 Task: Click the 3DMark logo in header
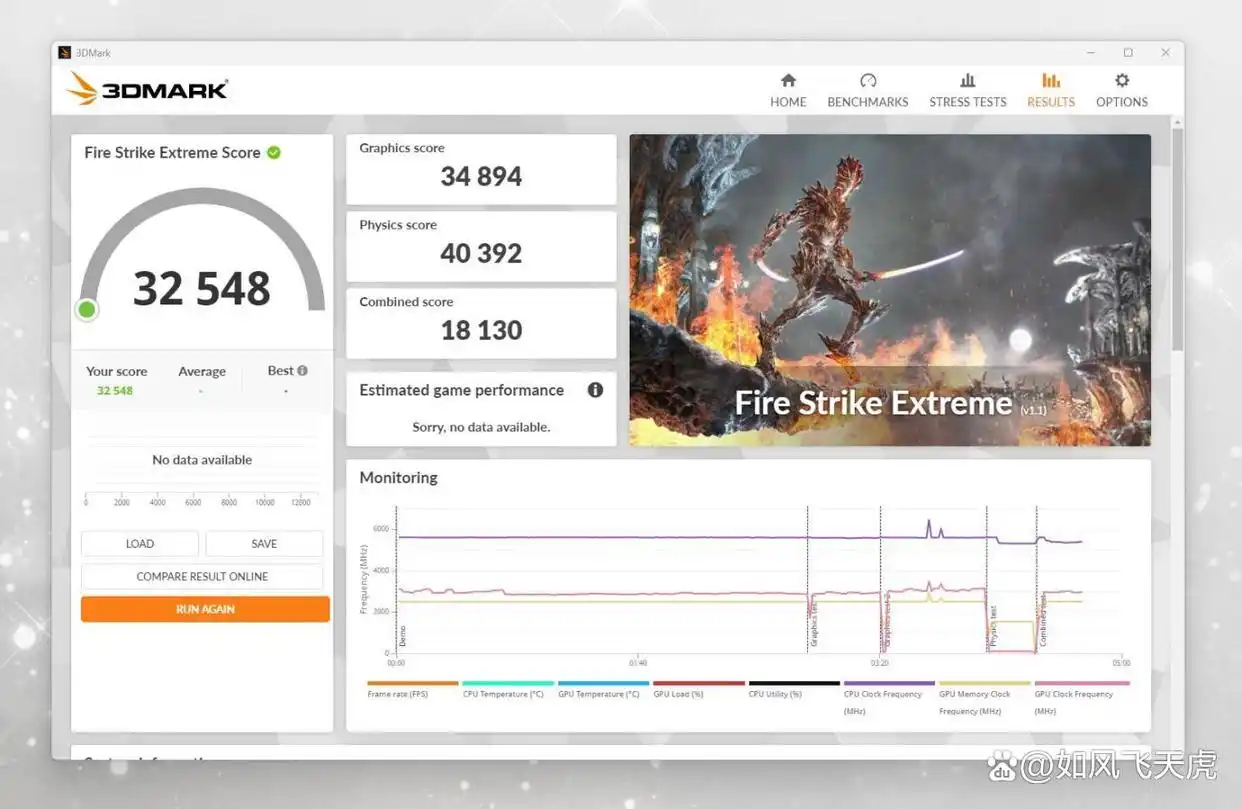tap(148, 89)
